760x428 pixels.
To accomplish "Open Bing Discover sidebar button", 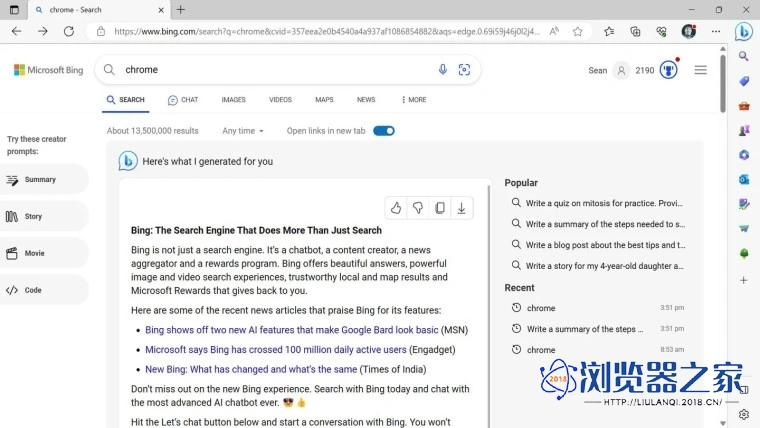I will pyautogui.click(x=744, y=32).
